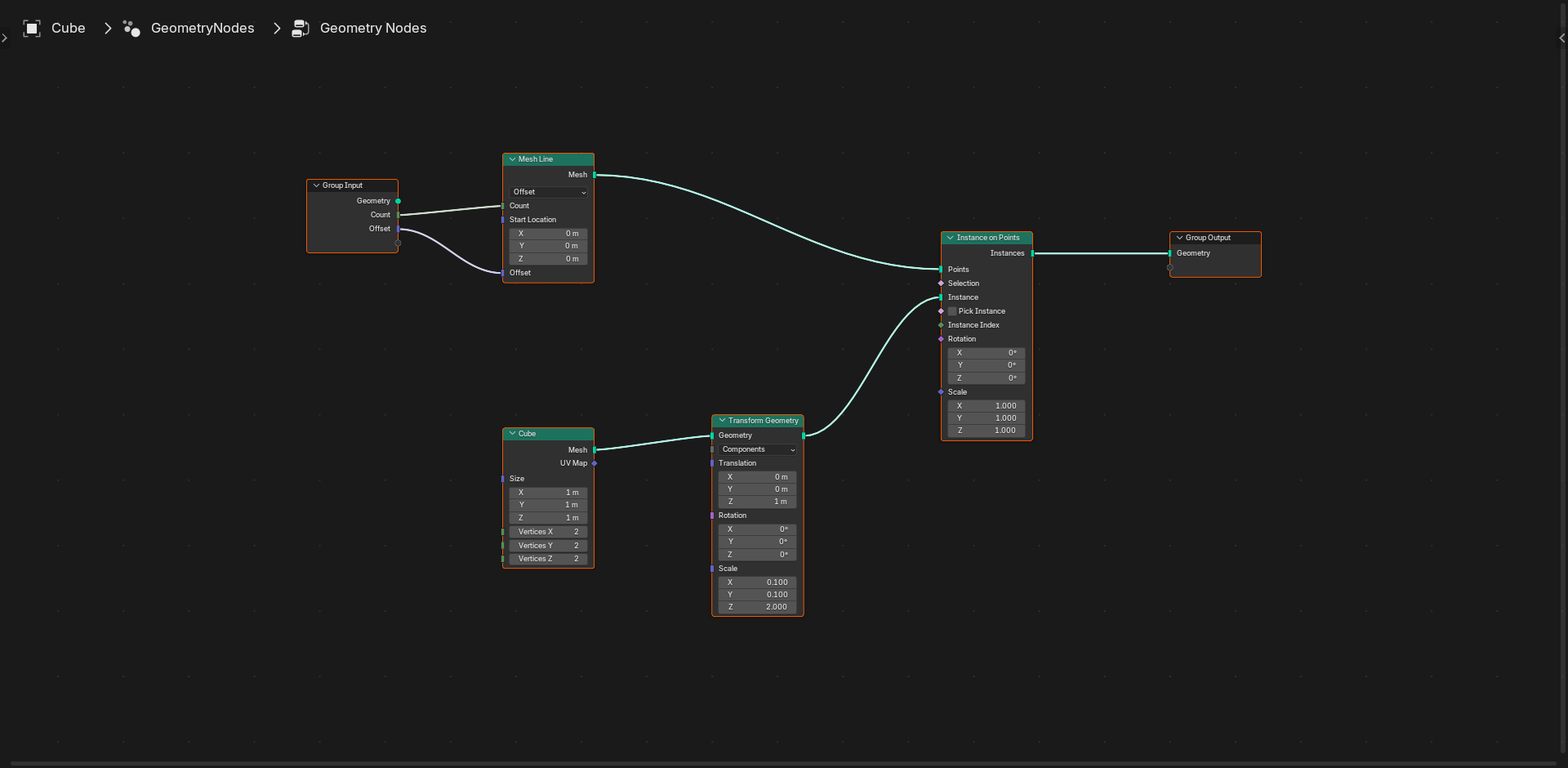Click Cube node UV Map output socket
Screen dimensions: 1568x768
point(594,463)
